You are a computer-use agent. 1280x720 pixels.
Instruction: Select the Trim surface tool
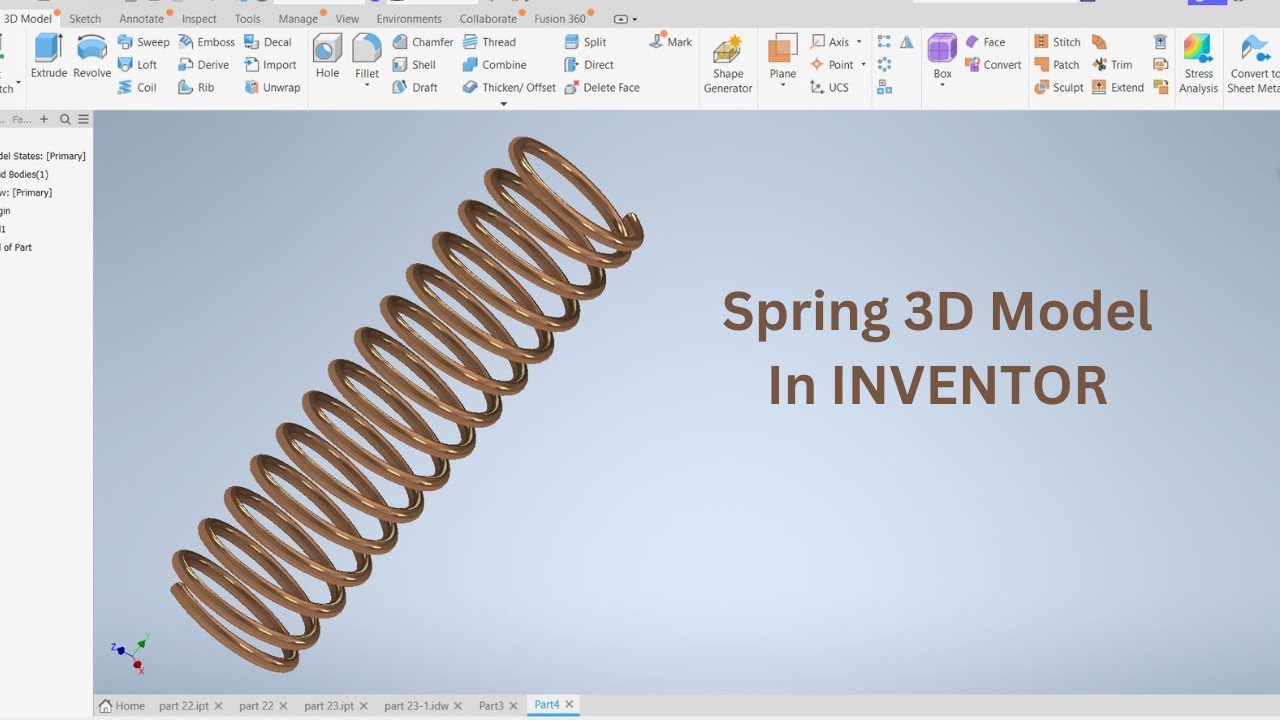click(x=1112, y=65)
